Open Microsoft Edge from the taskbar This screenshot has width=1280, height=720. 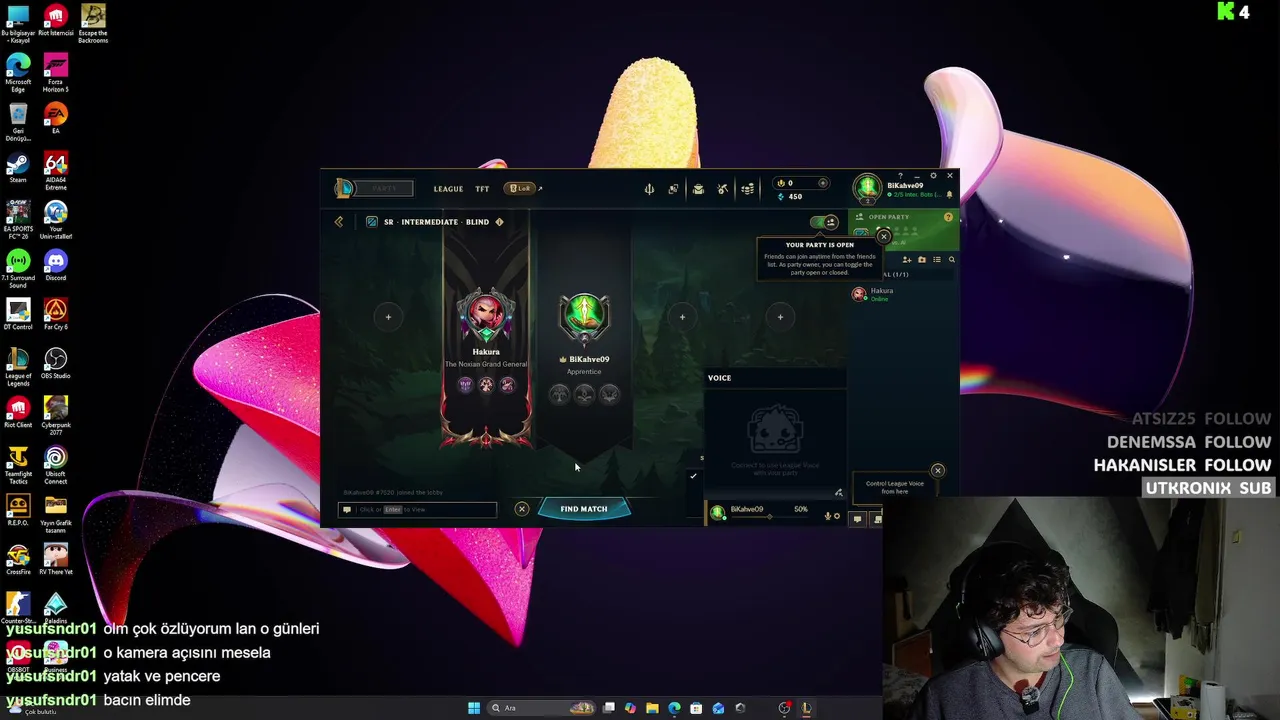pyautogui.click(x=674, y=708)
